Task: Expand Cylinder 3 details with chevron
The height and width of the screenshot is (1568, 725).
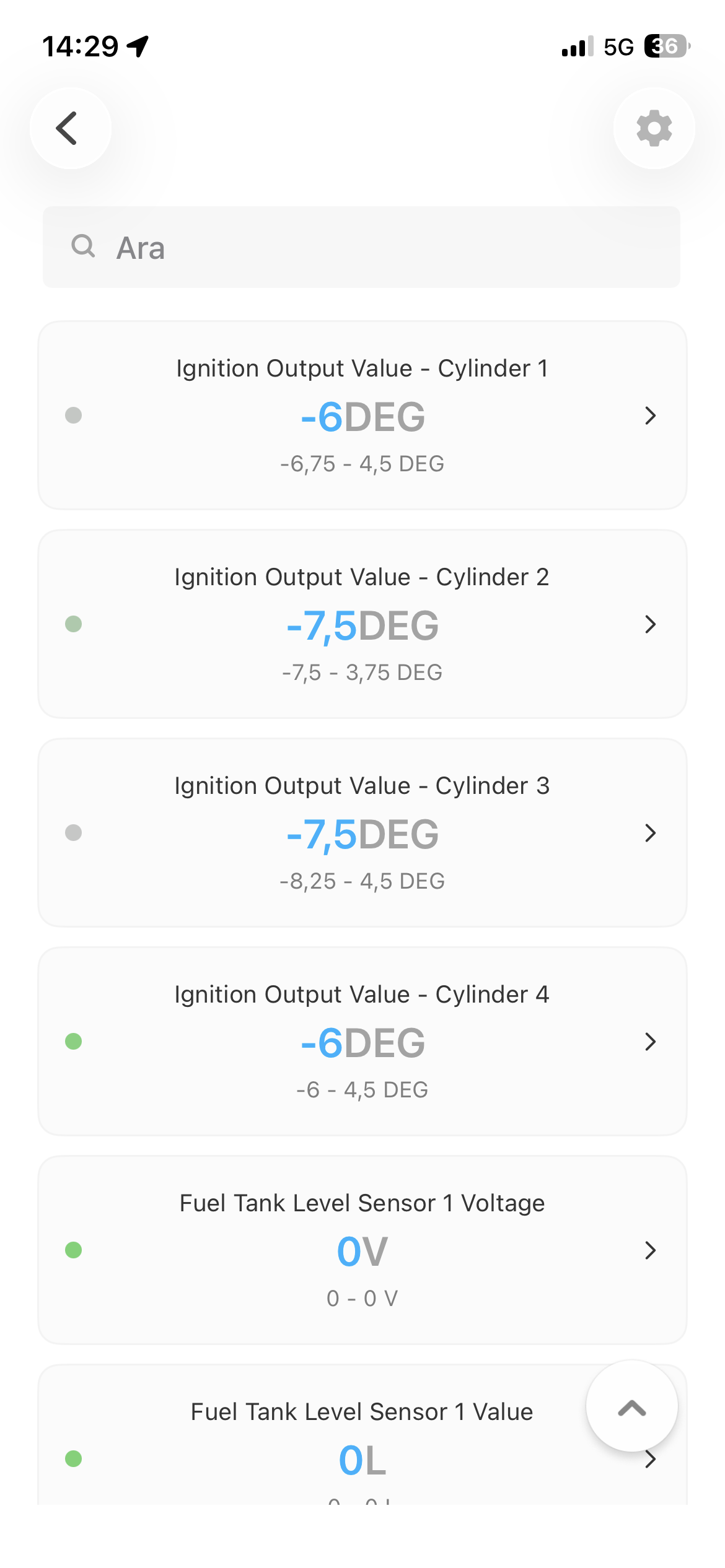Action: click(650, 833)
